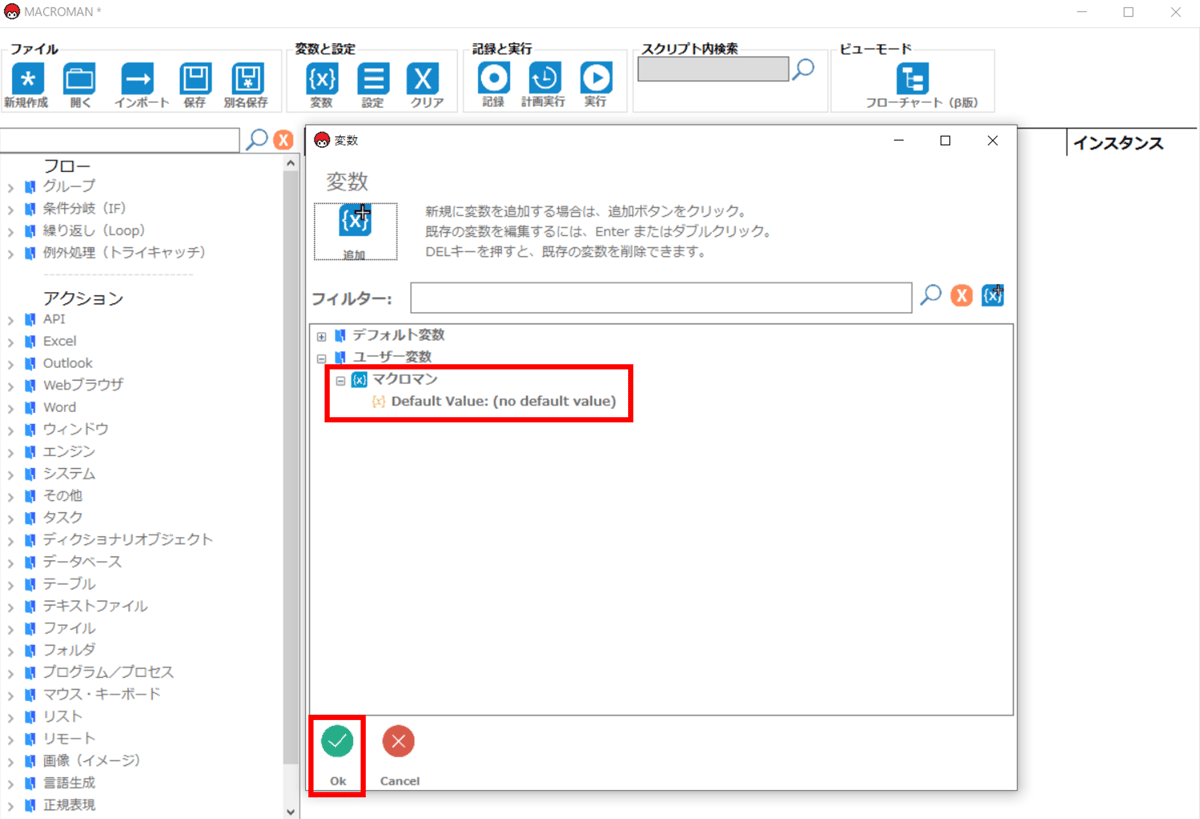Viewport: 1200px width, 819px height.
Task: Select the Outlook tree item
Action: pos(67,363)
